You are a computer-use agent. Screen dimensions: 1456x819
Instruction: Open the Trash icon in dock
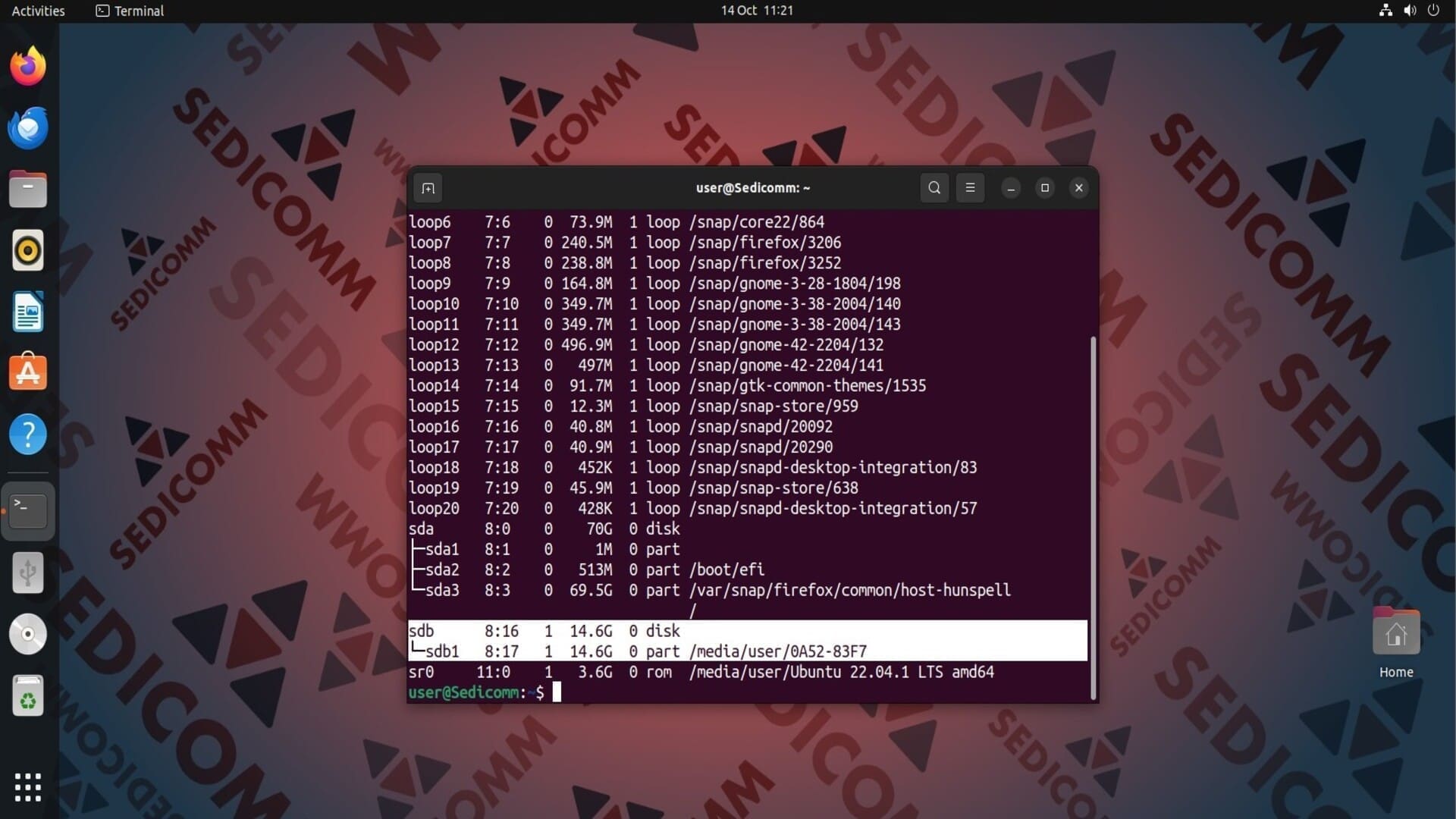pyautogui.click(x=28, y=695)
